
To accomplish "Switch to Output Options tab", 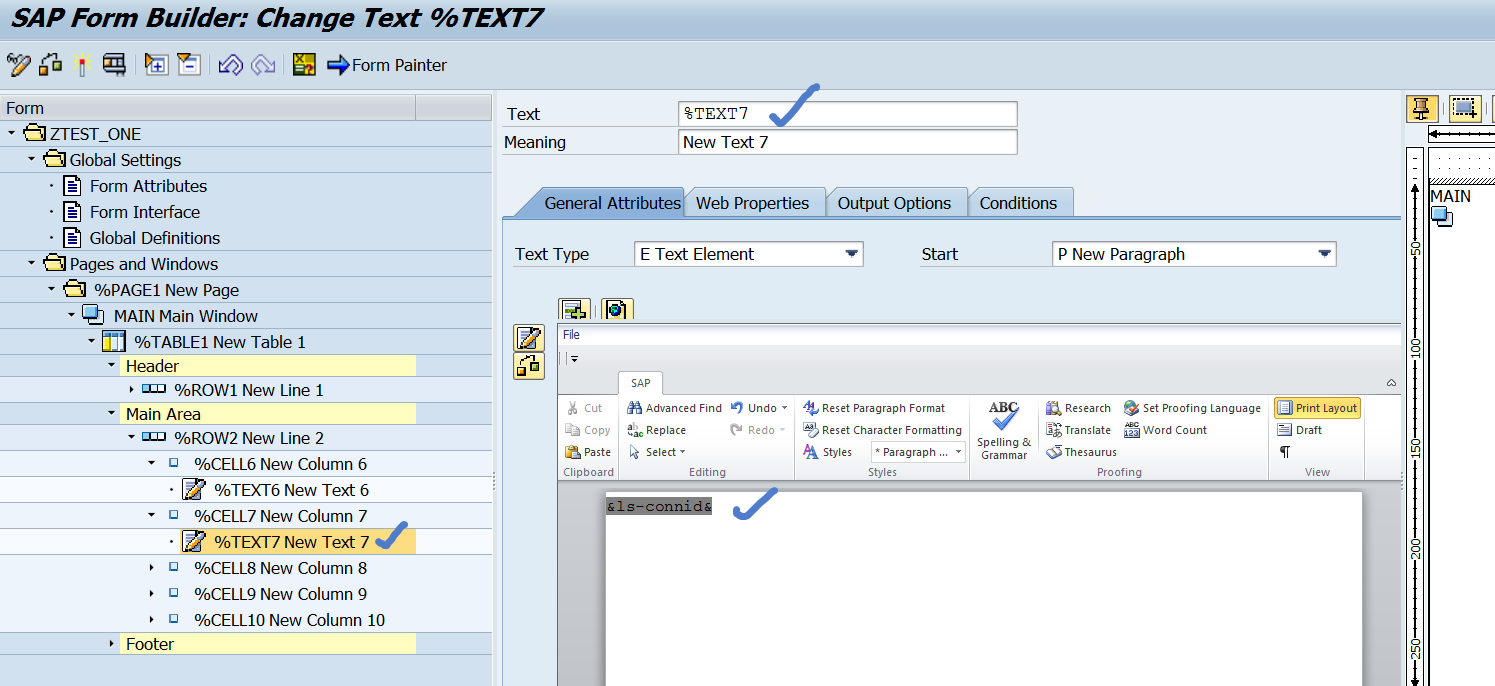I will tap(894, 203).
